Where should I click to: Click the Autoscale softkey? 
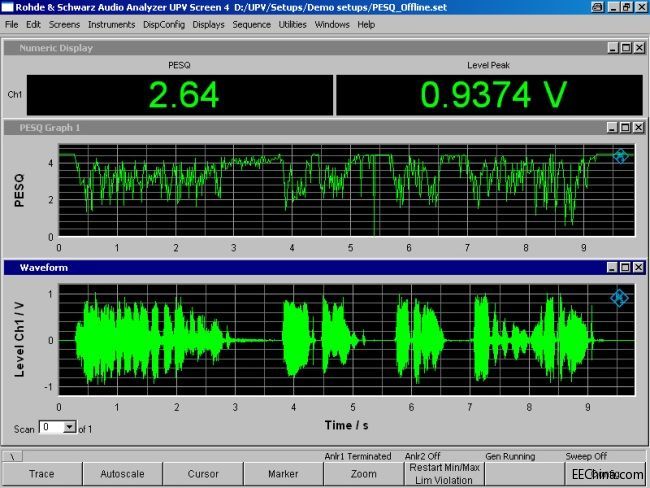tap(122, 474)
